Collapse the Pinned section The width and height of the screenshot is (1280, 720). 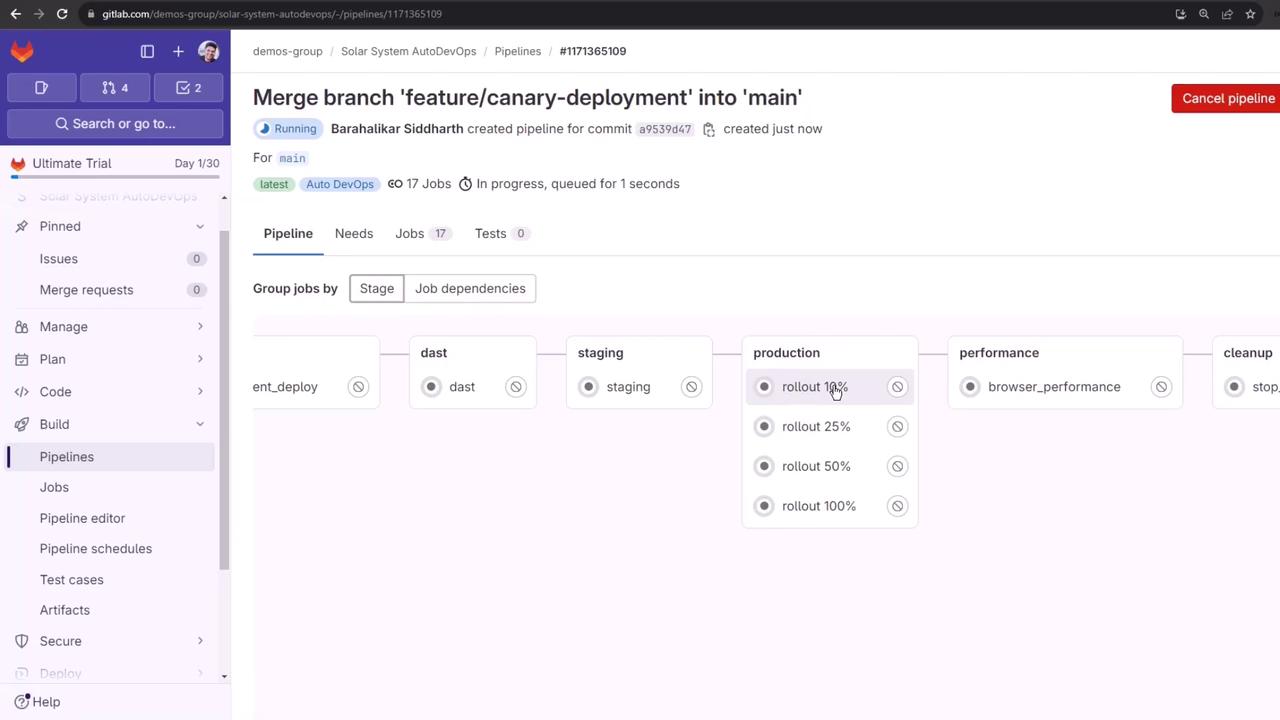point(200,227)
